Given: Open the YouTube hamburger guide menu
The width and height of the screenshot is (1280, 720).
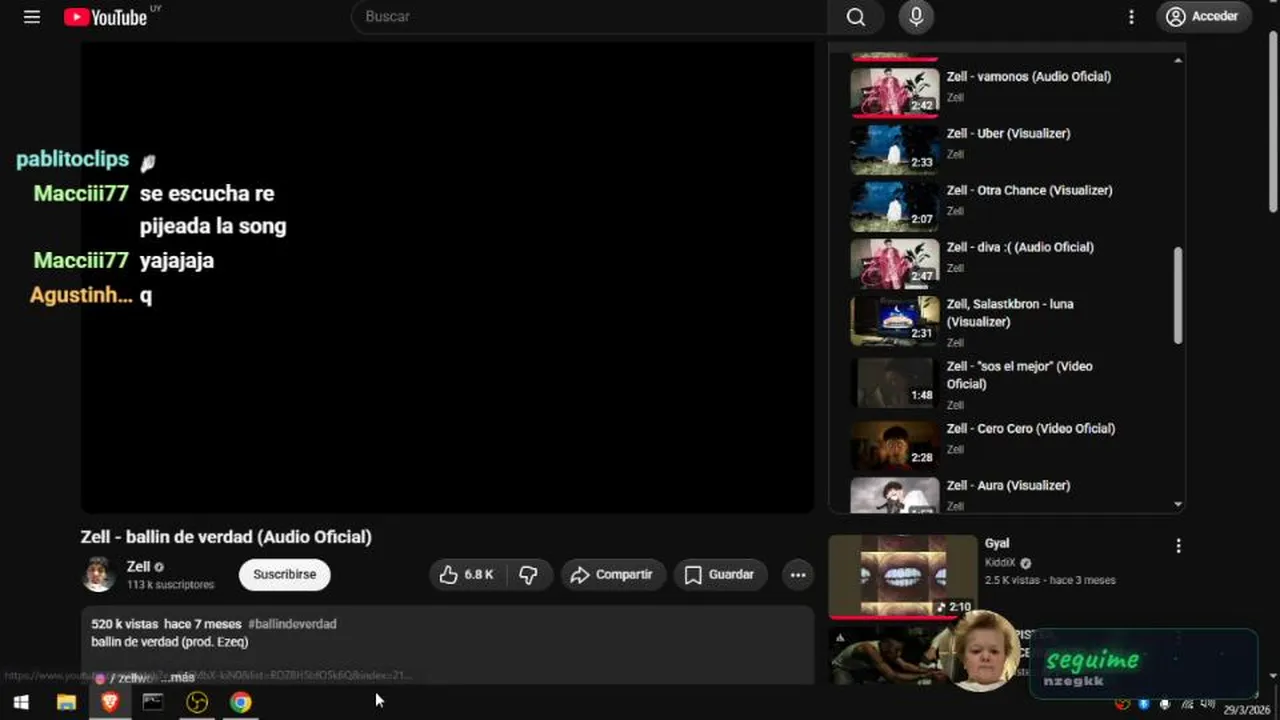Looking at the screenshot, I should pyautogui.click(x=32, y=17).
